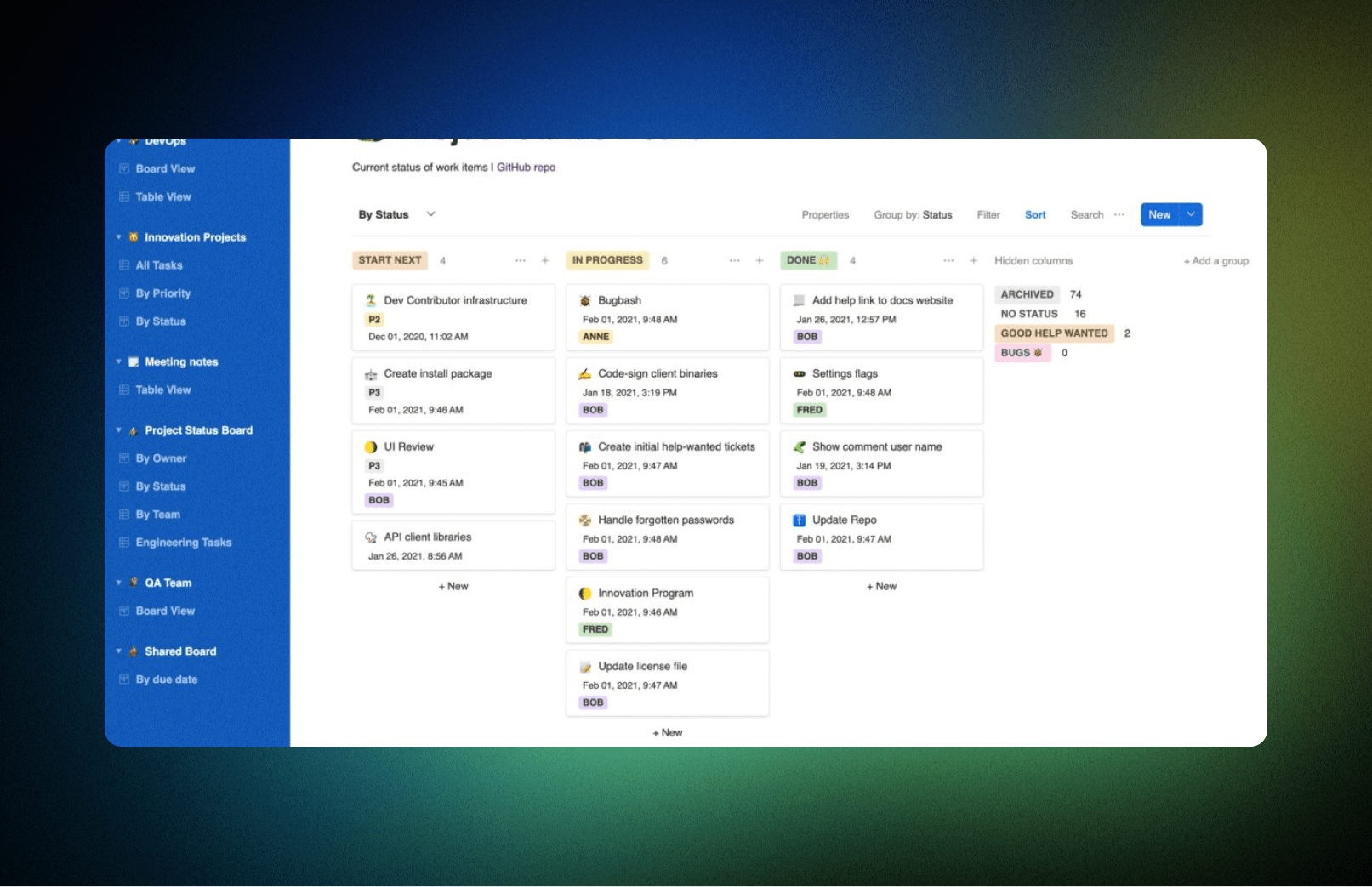This screenshot has width=1372, height=887.
Task: Click the Create initial help-wanted tickets icon
Action: 585,447
